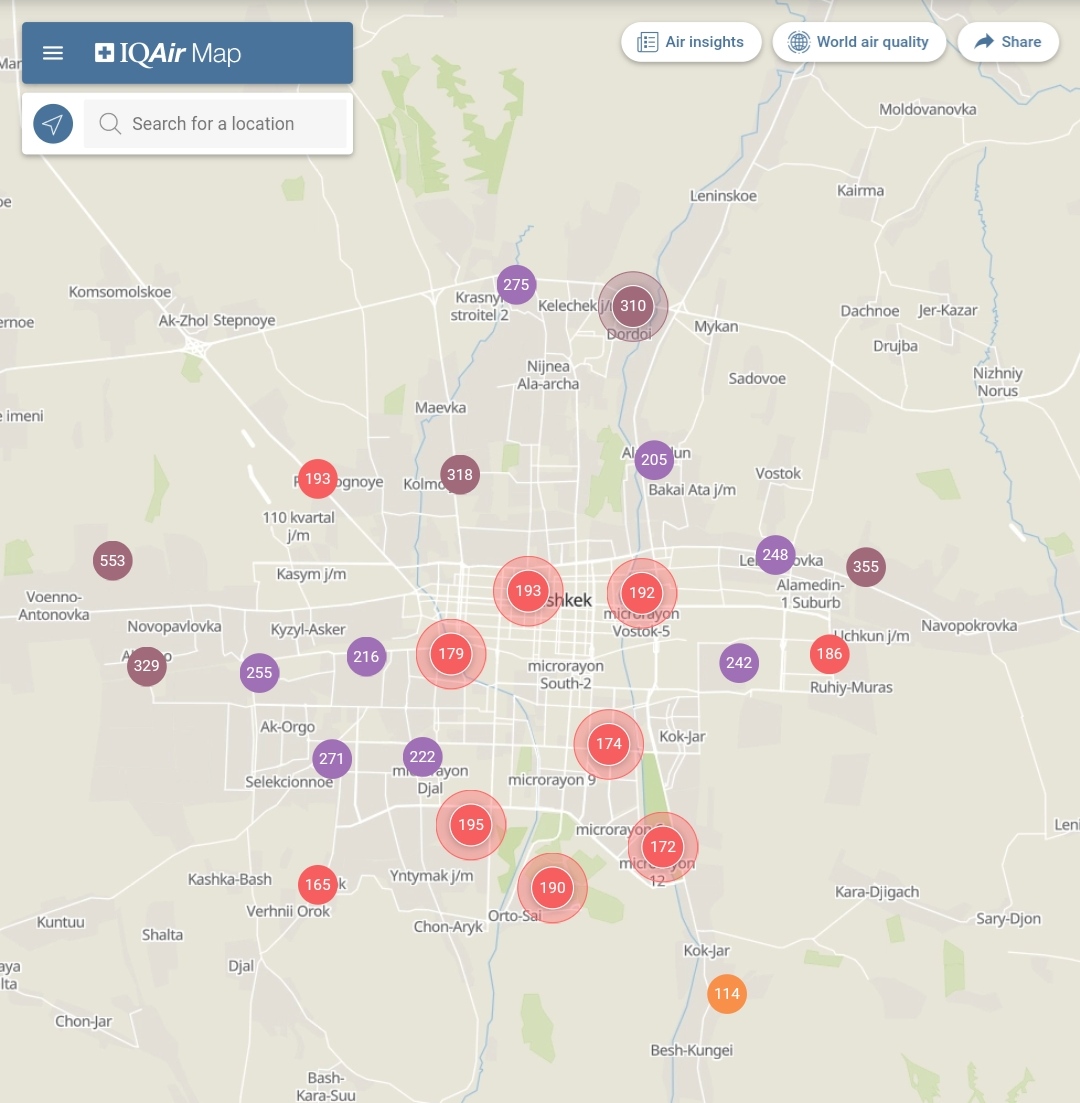Select the 355 AQI station marker
Screen dimensions: 1080x1103
866,567
